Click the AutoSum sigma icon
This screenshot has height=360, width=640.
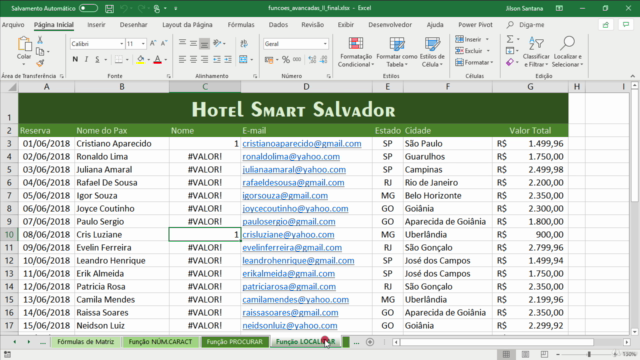pos(510,39)
